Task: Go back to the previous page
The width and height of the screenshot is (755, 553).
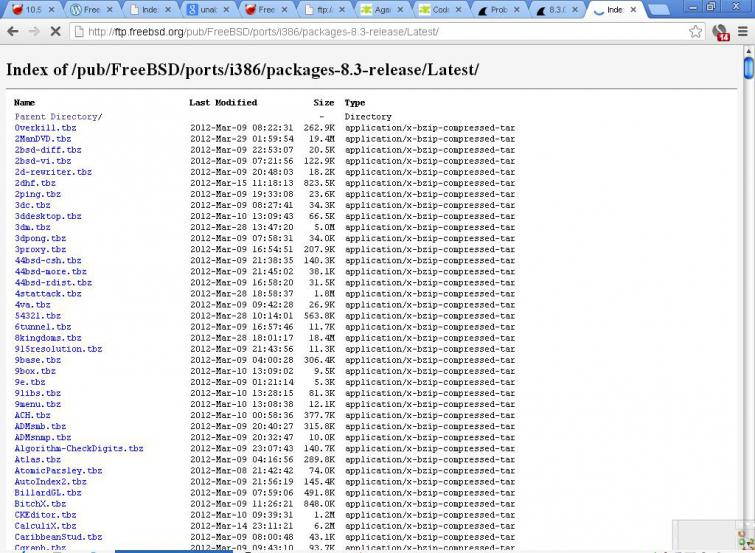Action: pos(13,32)
